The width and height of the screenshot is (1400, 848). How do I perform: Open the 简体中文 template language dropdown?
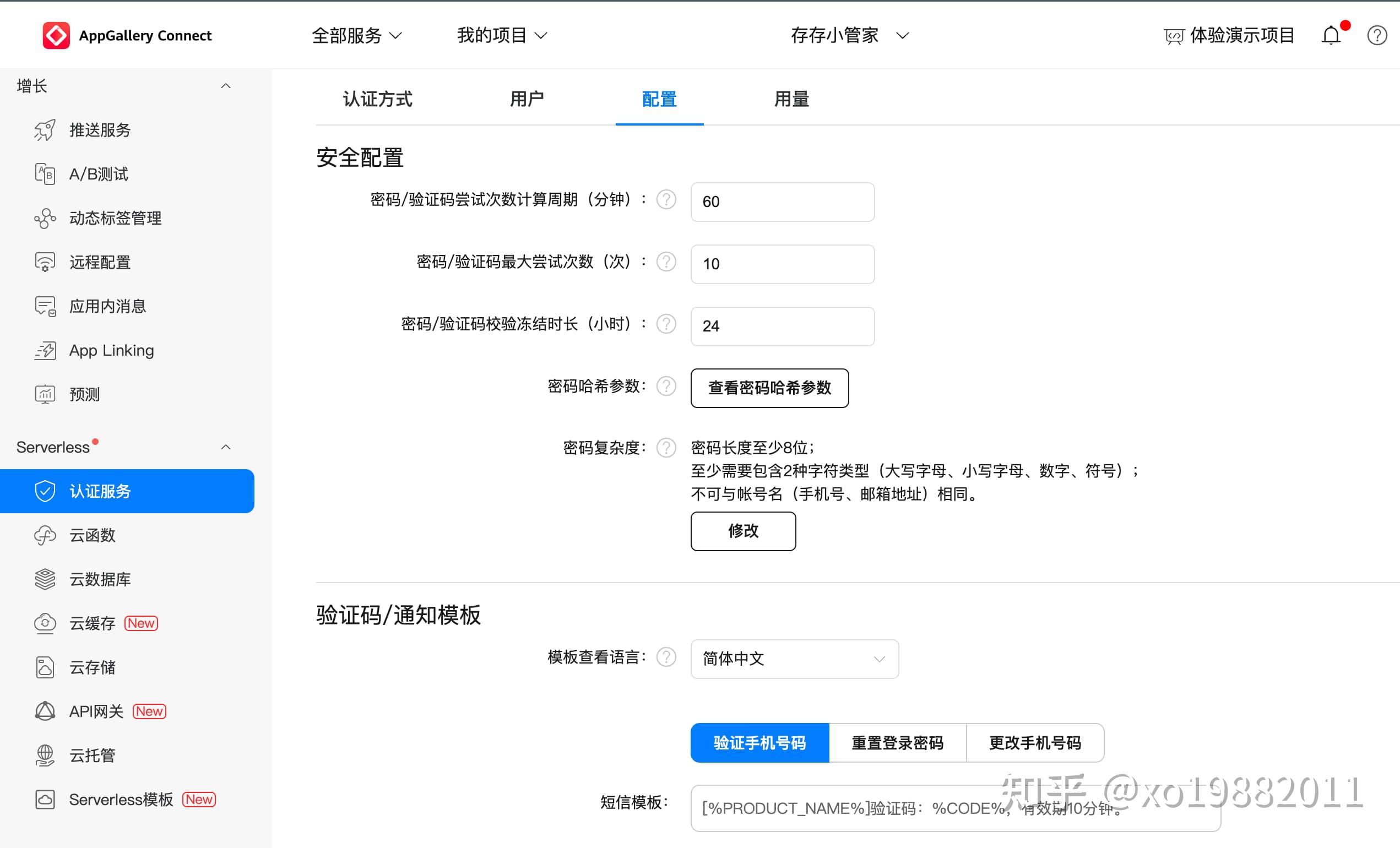pyautogui.click(x=794, y=659)
